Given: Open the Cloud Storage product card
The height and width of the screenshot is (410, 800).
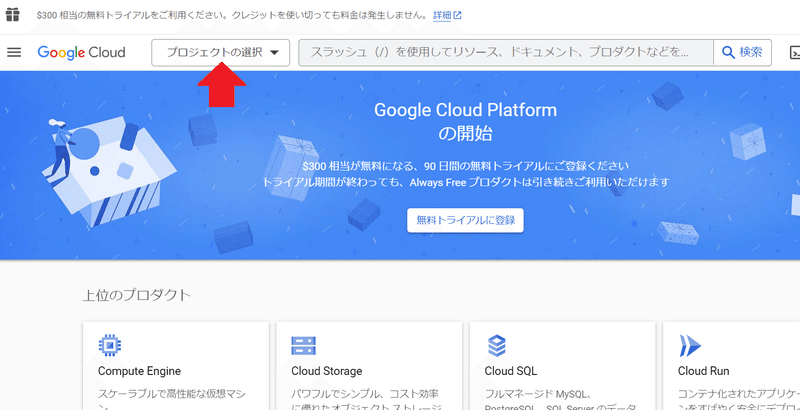Looking at the screenshot, I should 369,366.
